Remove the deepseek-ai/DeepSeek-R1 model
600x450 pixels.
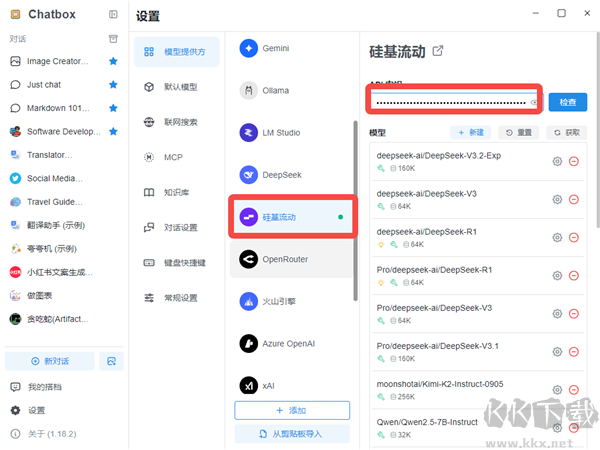[x=574, y=238]
